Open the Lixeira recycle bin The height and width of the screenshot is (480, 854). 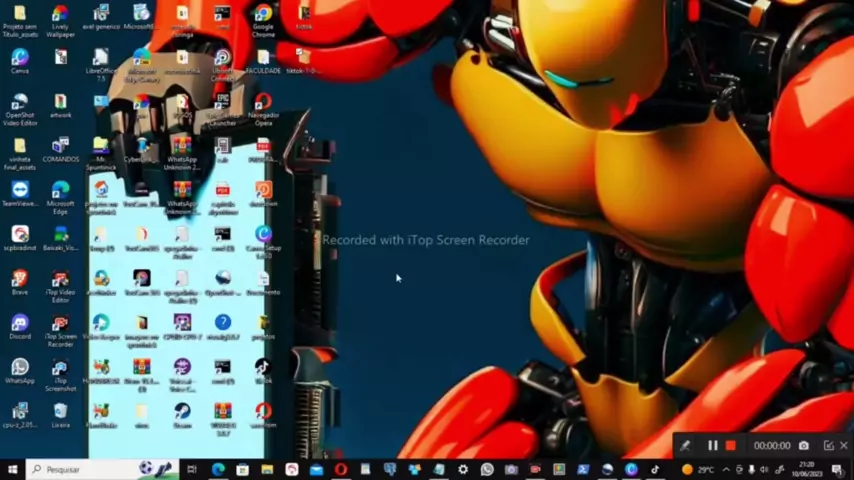tap(60, 416)
